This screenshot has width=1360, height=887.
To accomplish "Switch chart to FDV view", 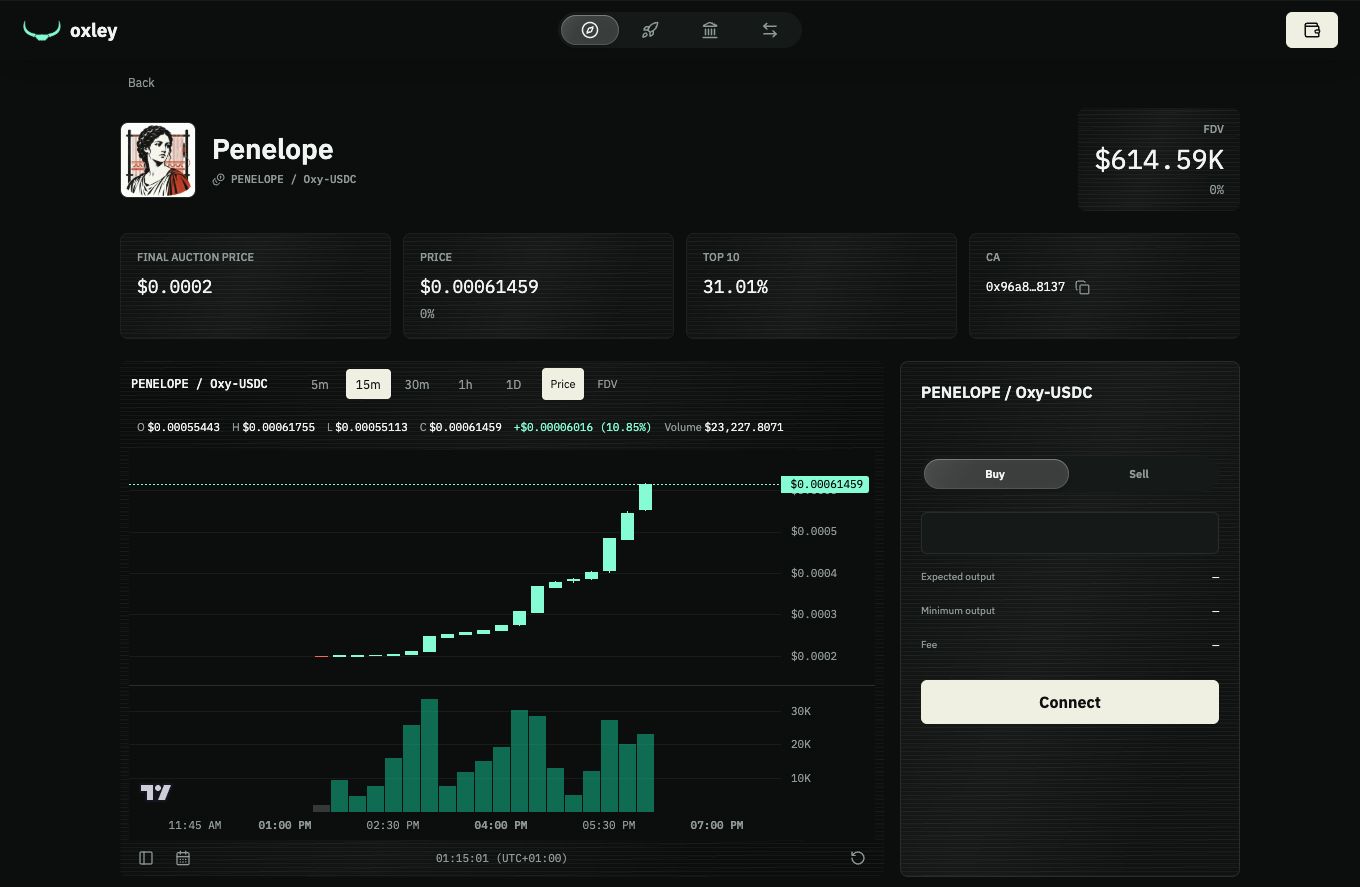I will [x=607, y=384].
